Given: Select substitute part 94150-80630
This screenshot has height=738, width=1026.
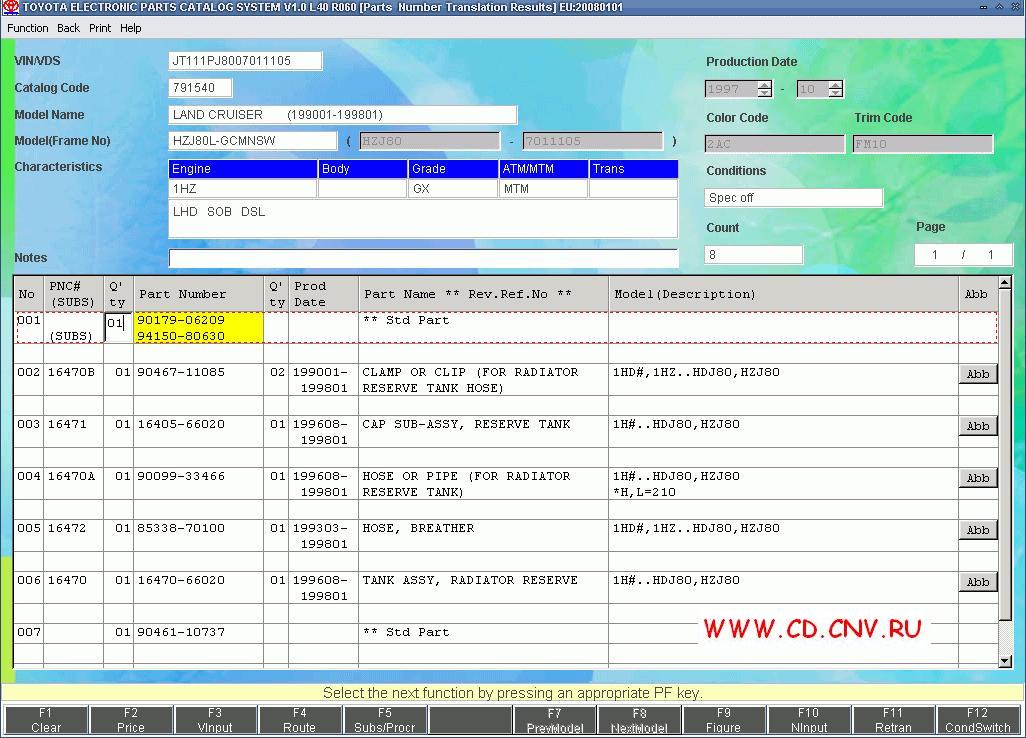Looking at the screenshot, I should 181,336.
